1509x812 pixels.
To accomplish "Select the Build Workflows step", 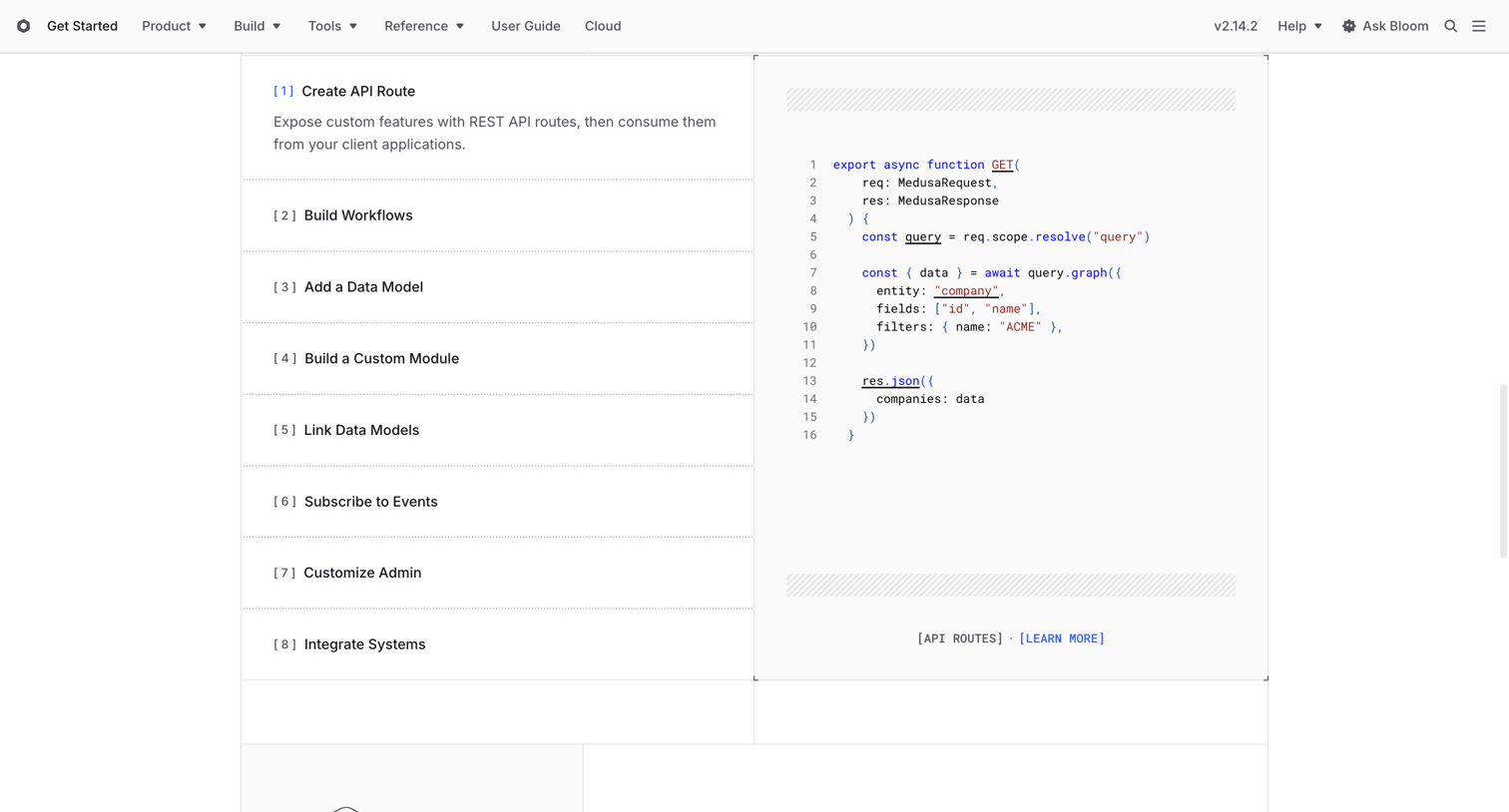I will tap(497, 215).
